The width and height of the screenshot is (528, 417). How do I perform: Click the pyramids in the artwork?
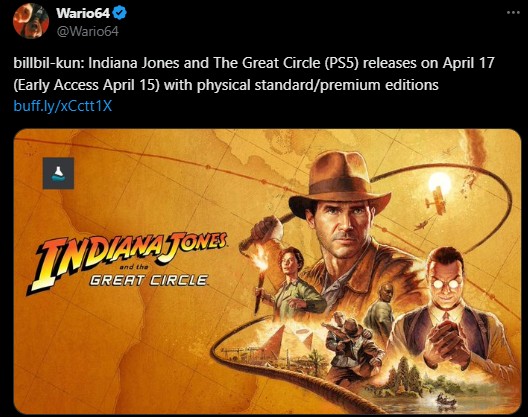(x=288, y=342)
